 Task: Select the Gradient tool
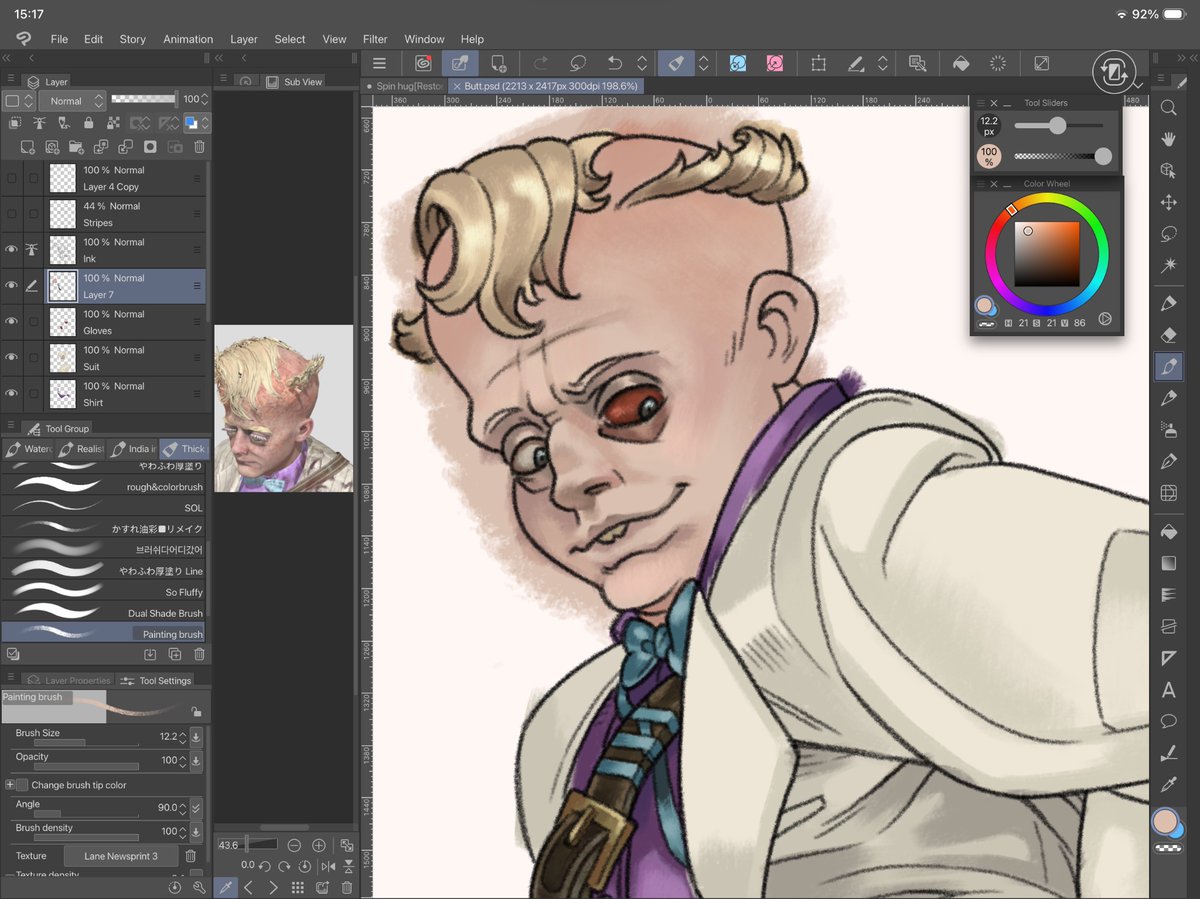tap(1168, 564)
